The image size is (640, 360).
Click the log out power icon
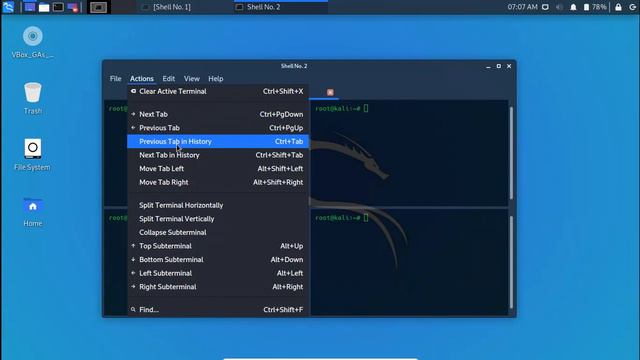tap(633, 7)
